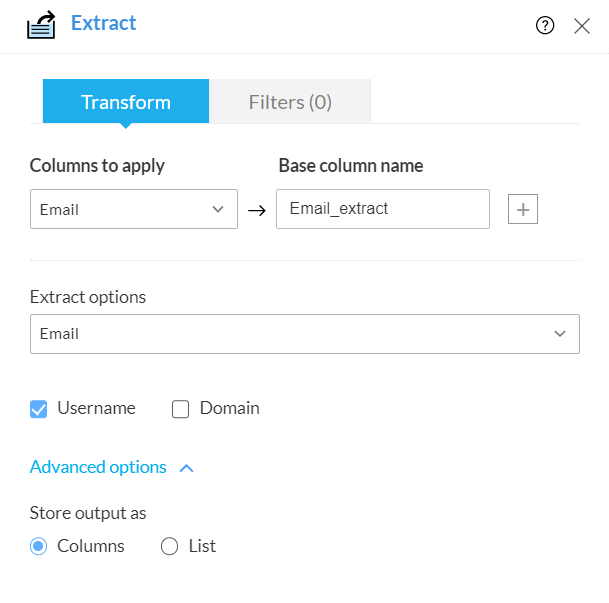Viewport: 609px width, 603px height.
Task: Enable the Domain checkbox
Action: click(180, 409)
